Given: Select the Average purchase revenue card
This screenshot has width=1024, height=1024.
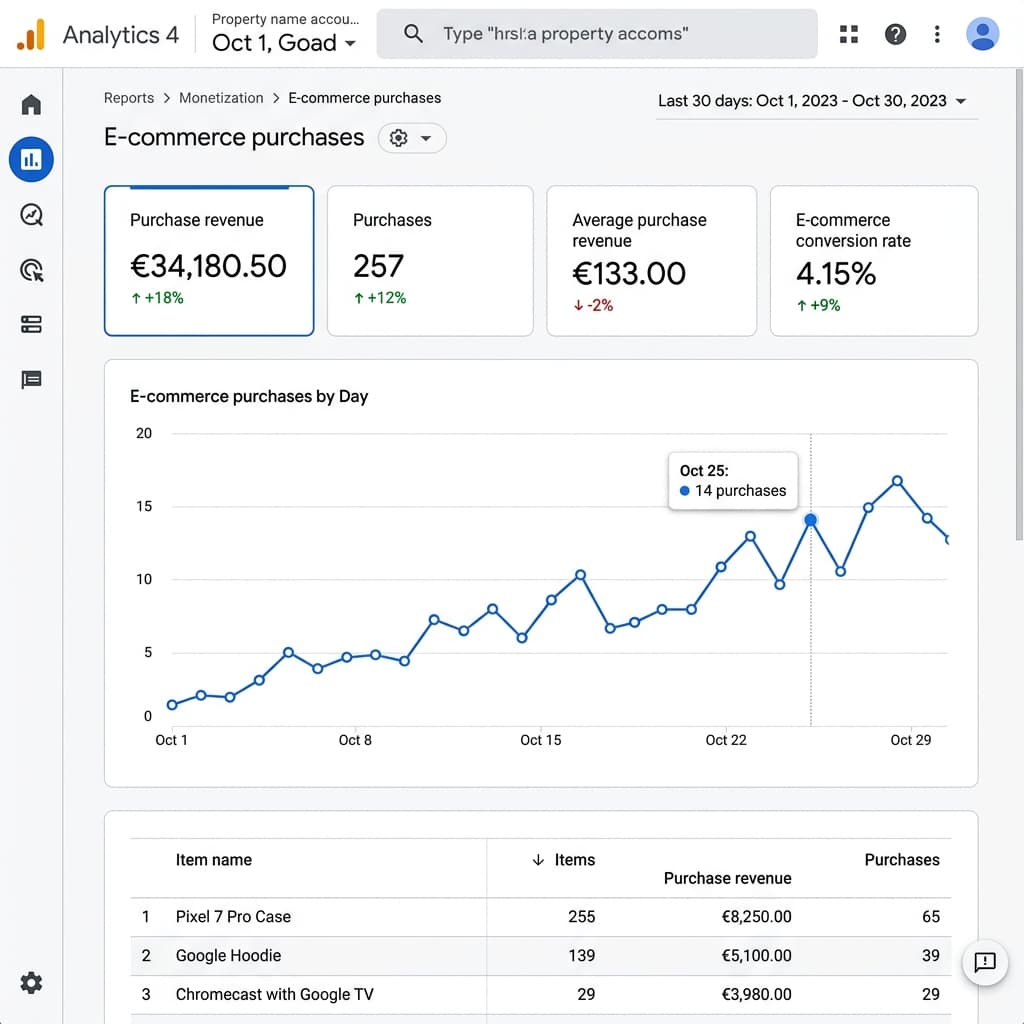Looking at the screenshot, I should [x=652, y=261].
